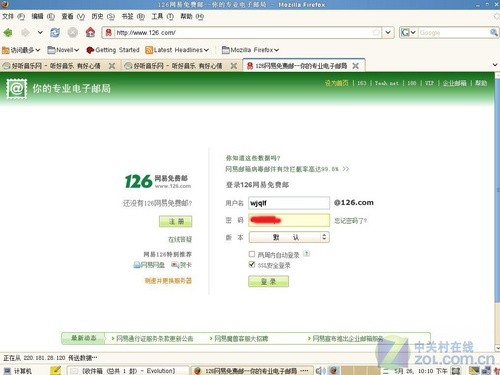Open the 工具 (Tools) menu
Screen dimensions: 500x375
pos(163,16)
